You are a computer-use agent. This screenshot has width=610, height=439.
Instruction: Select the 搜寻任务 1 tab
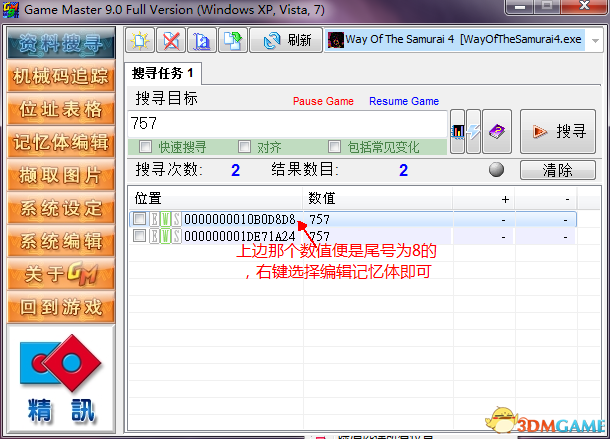pyautogui.click(x=163, y=73)
